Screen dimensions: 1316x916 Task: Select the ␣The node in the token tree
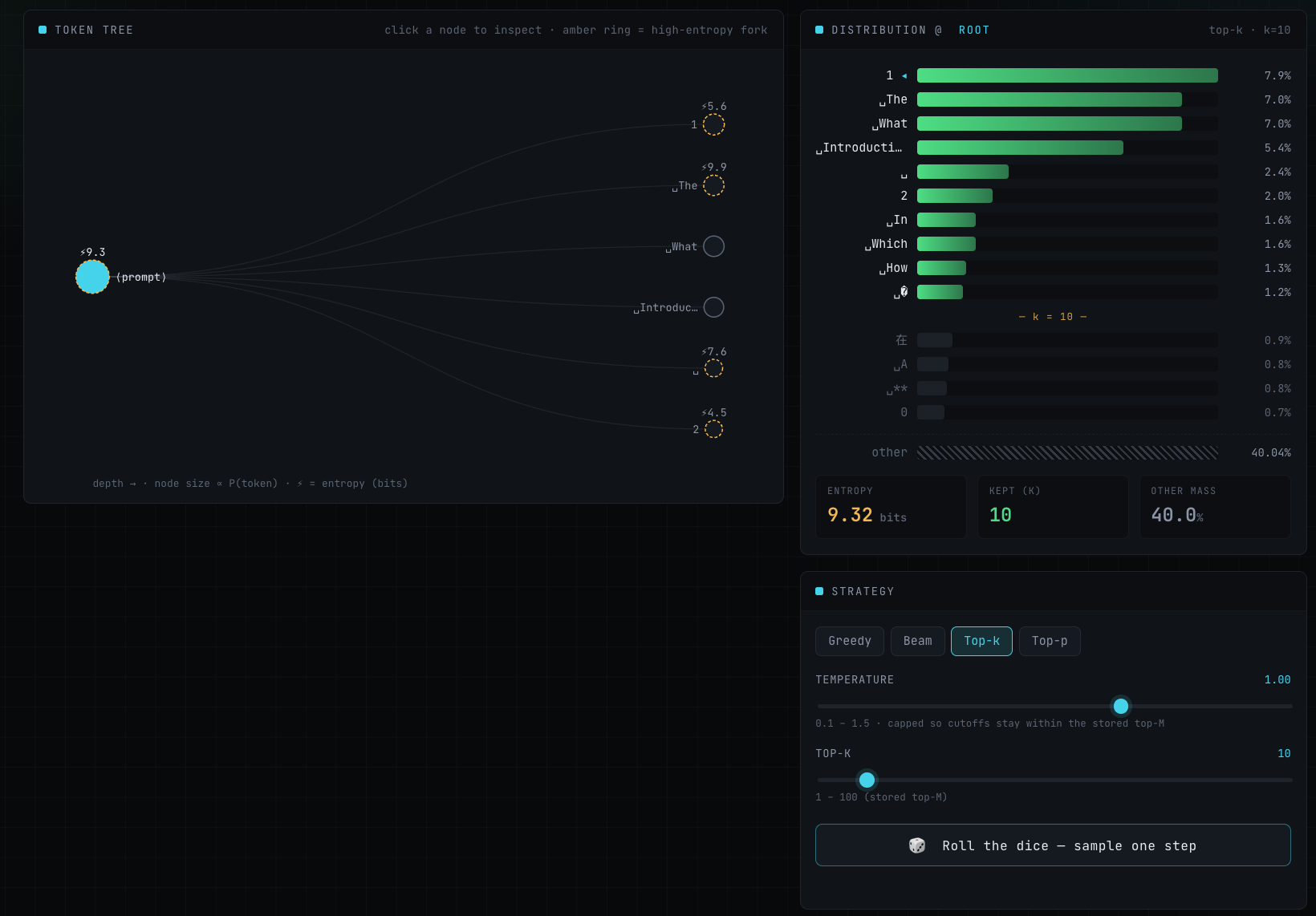[x=713, y=185]
